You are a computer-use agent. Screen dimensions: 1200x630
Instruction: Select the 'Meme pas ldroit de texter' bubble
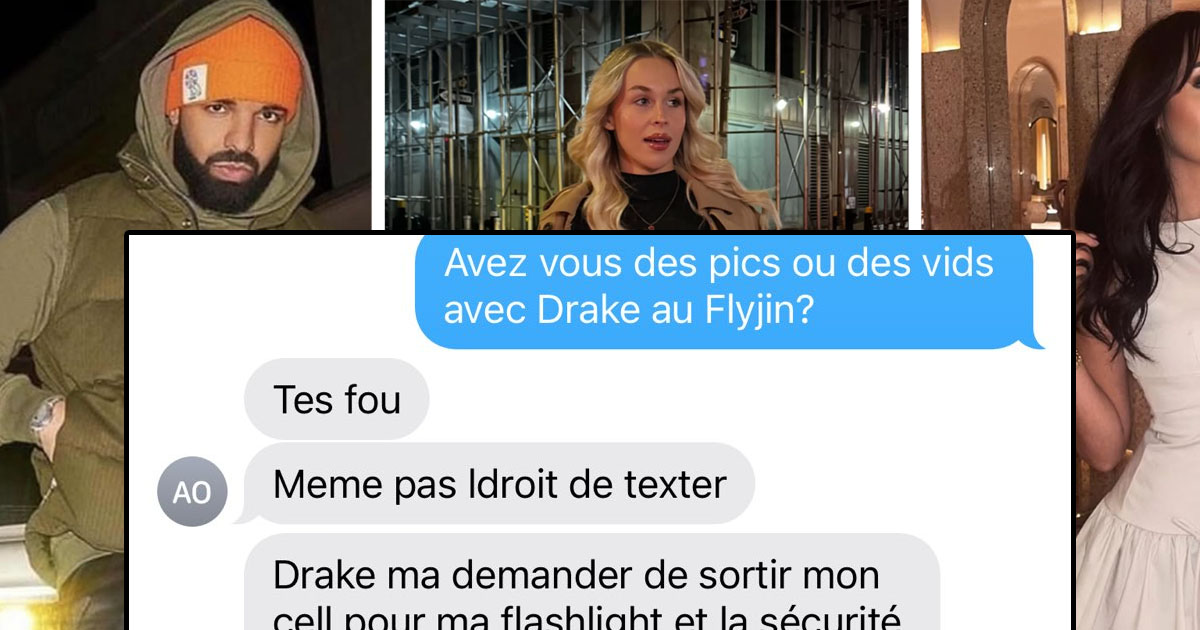(x=499, y=484)
